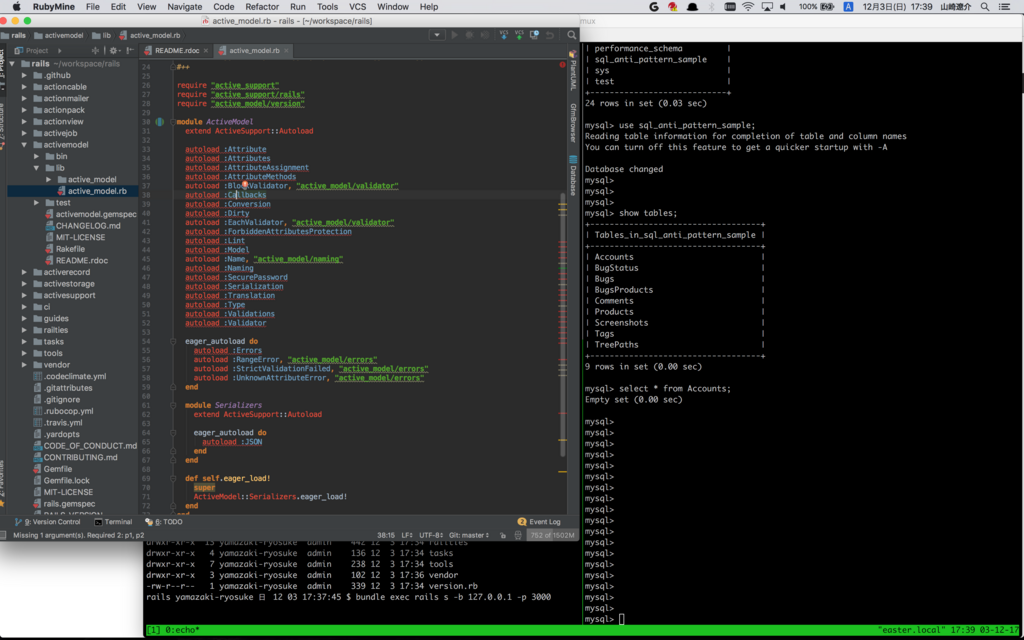1024x640 pixels.
Task: Open the Git: master branch selector
Action: tap(469, 536)
